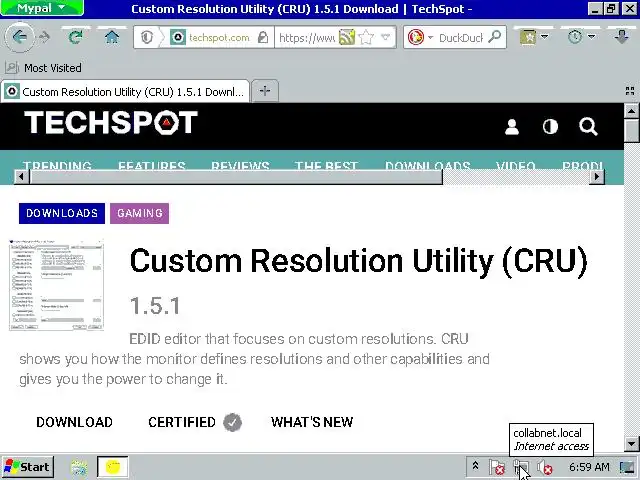Click the purple GAMING category tag
Screen dimensions: 640x480
(140, 213)
